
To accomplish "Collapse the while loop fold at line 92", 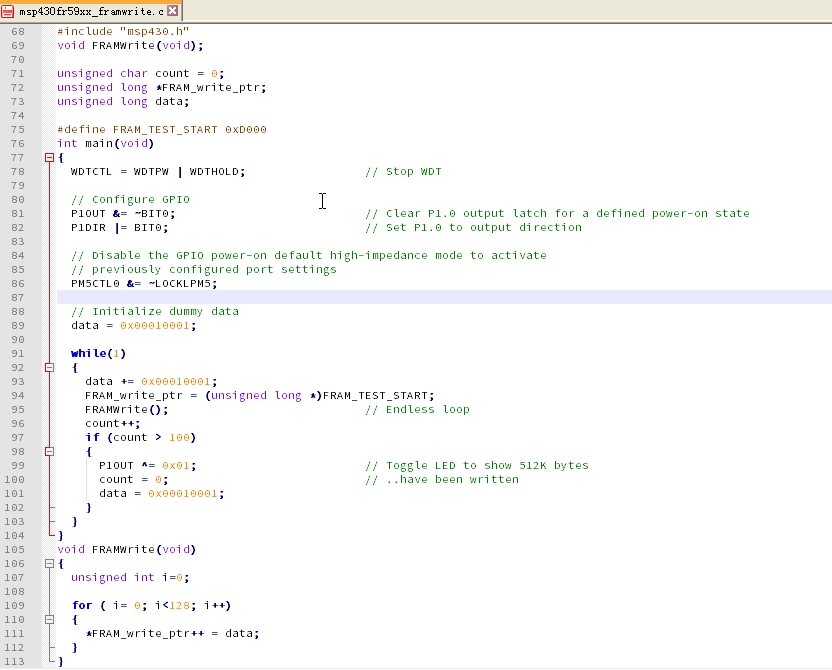I will point(49,368).
